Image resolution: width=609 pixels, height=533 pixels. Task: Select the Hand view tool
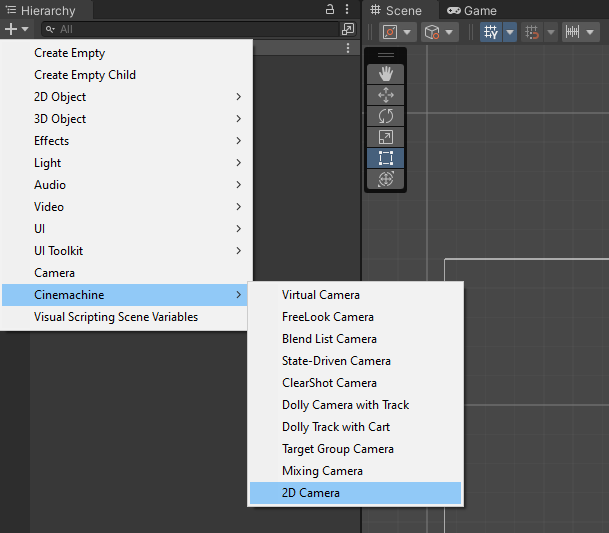pos(386,74)
